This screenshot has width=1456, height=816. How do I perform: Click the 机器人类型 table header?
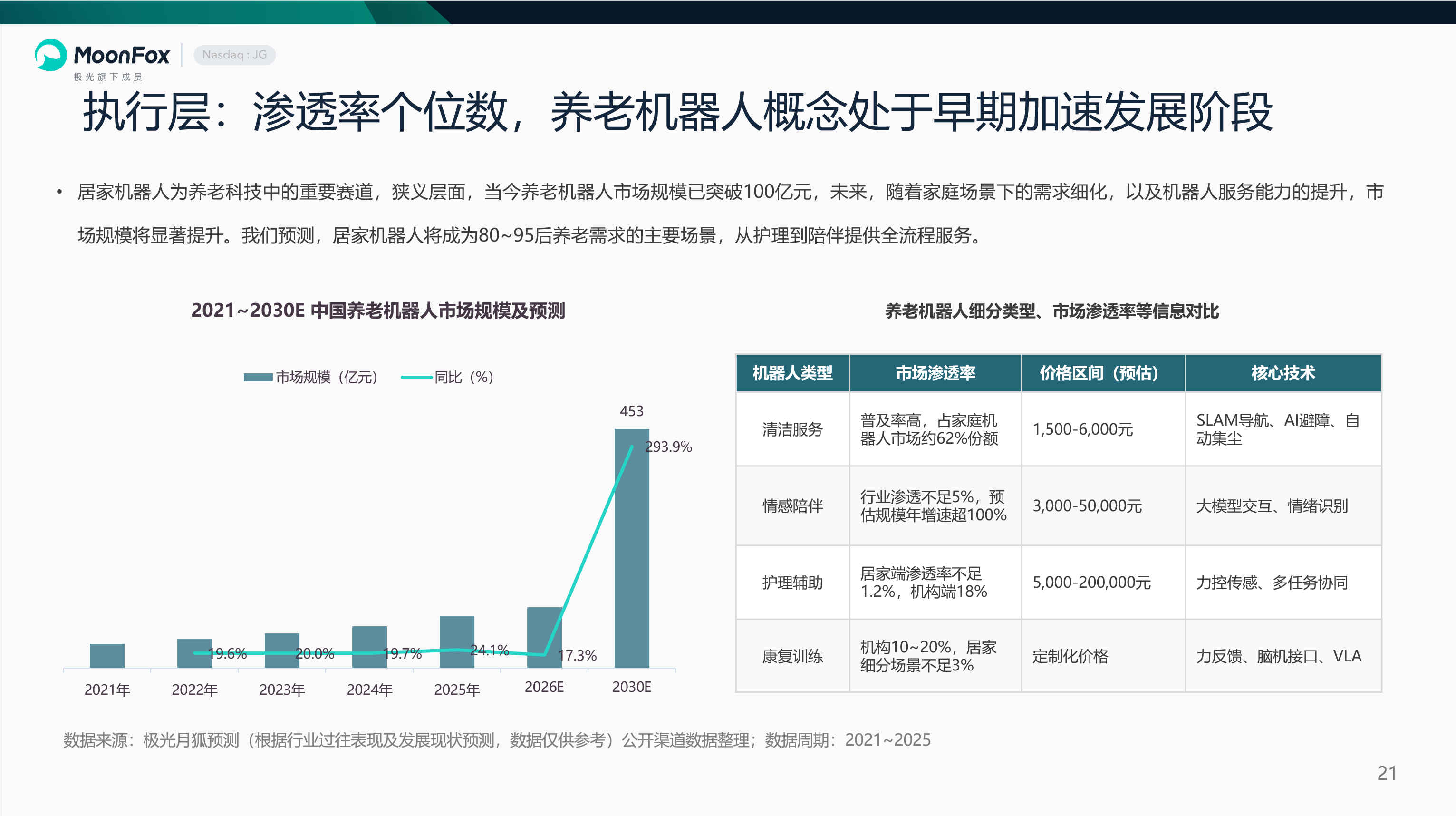792,373
